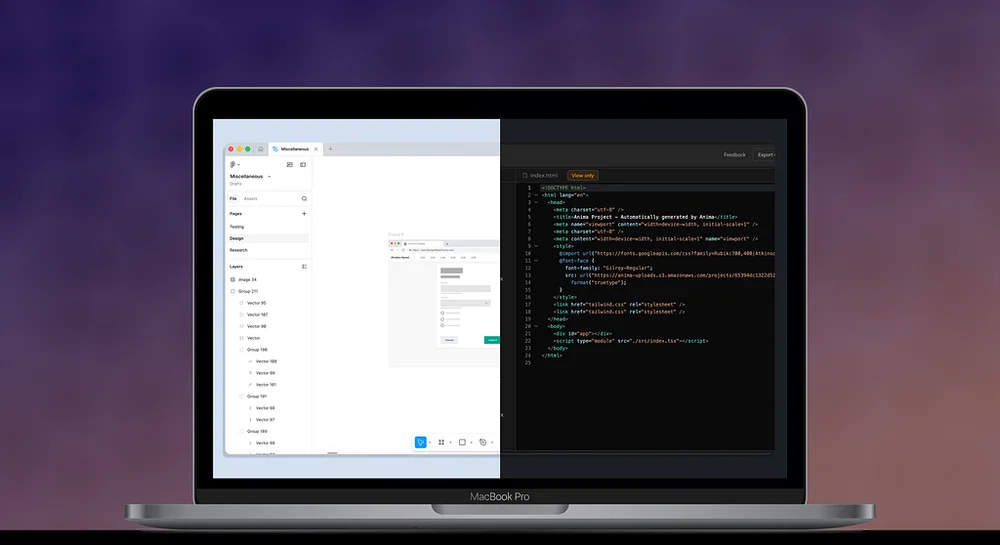Open the Figma main menu logo
This screenshot has width=1000, height=545.
233,164
